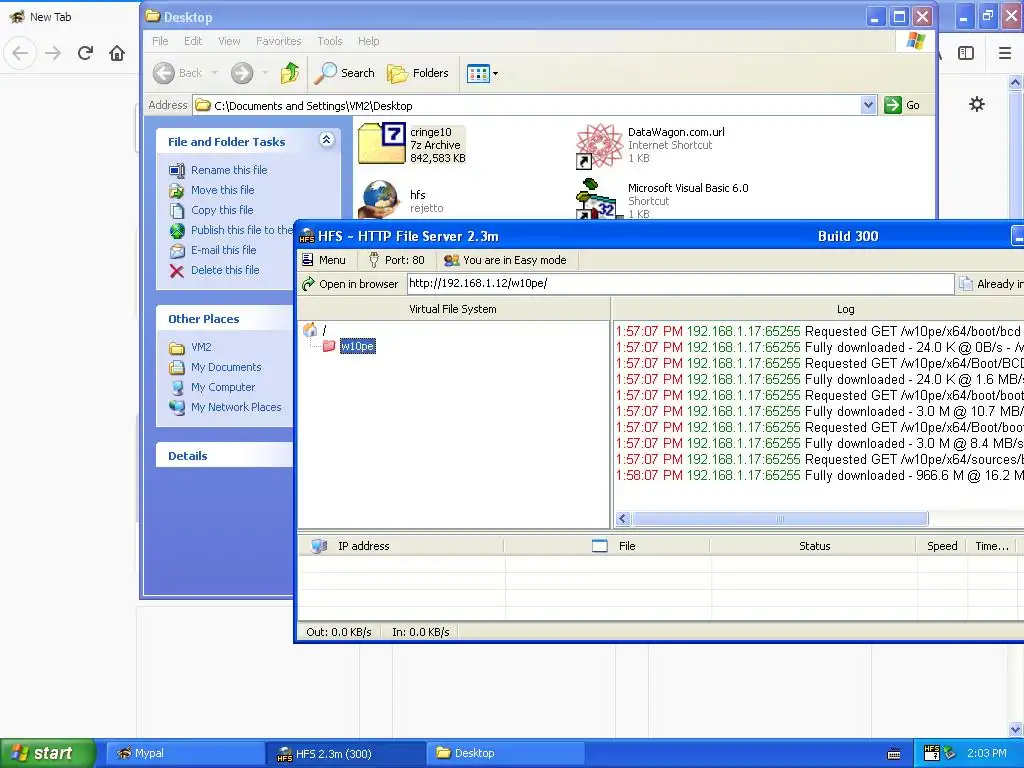Toggle the Folders pane button
This screenshot has width=1024, height=768.
click(x=418, y=73)
